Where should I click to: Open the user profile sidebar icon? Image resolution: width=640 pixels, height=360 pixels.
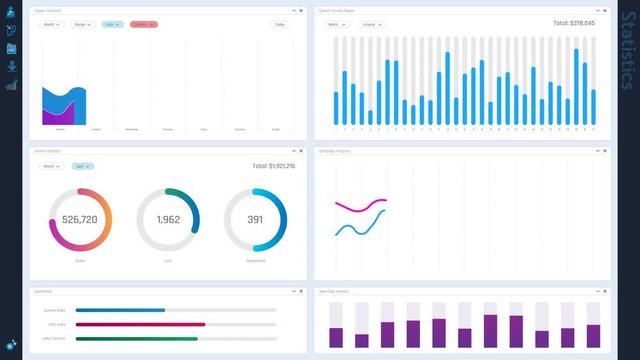[x=11, y=12]
